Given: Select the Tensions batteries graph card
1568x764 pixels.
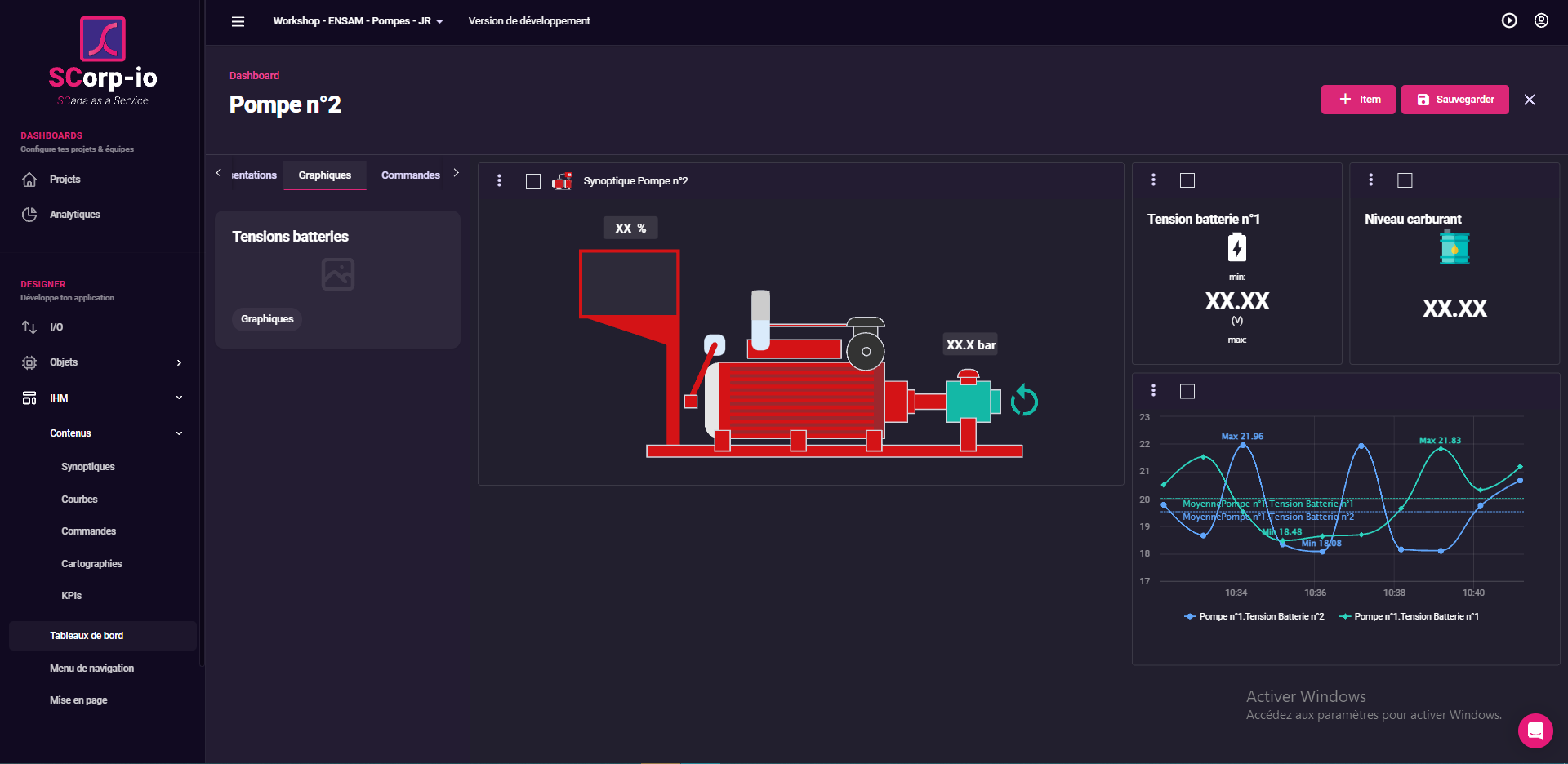Looking at the screenshot, I should [x=337, y=279].
